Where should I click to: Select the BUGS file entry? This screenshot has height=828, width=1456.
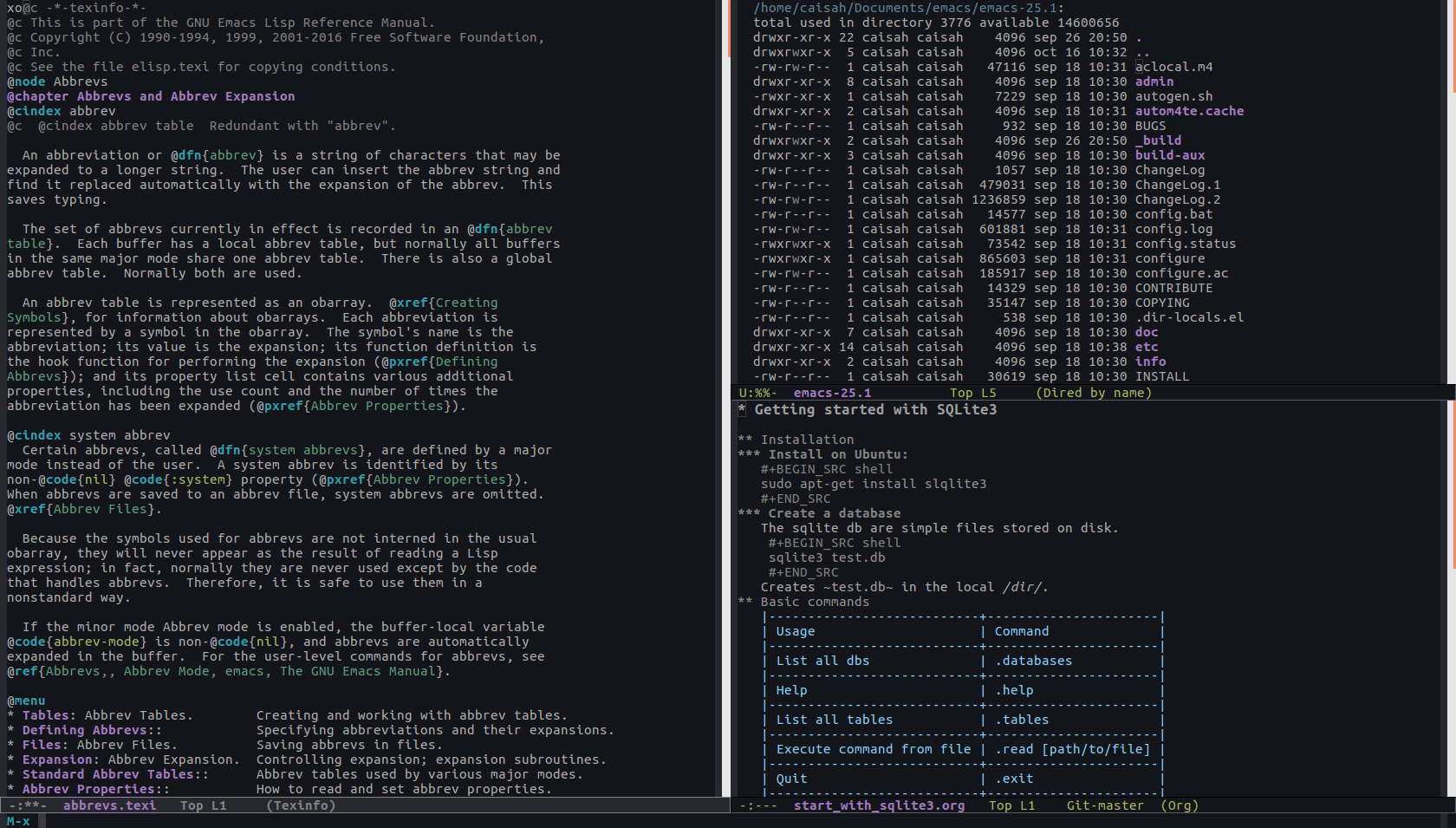[x=1151, y=126]
